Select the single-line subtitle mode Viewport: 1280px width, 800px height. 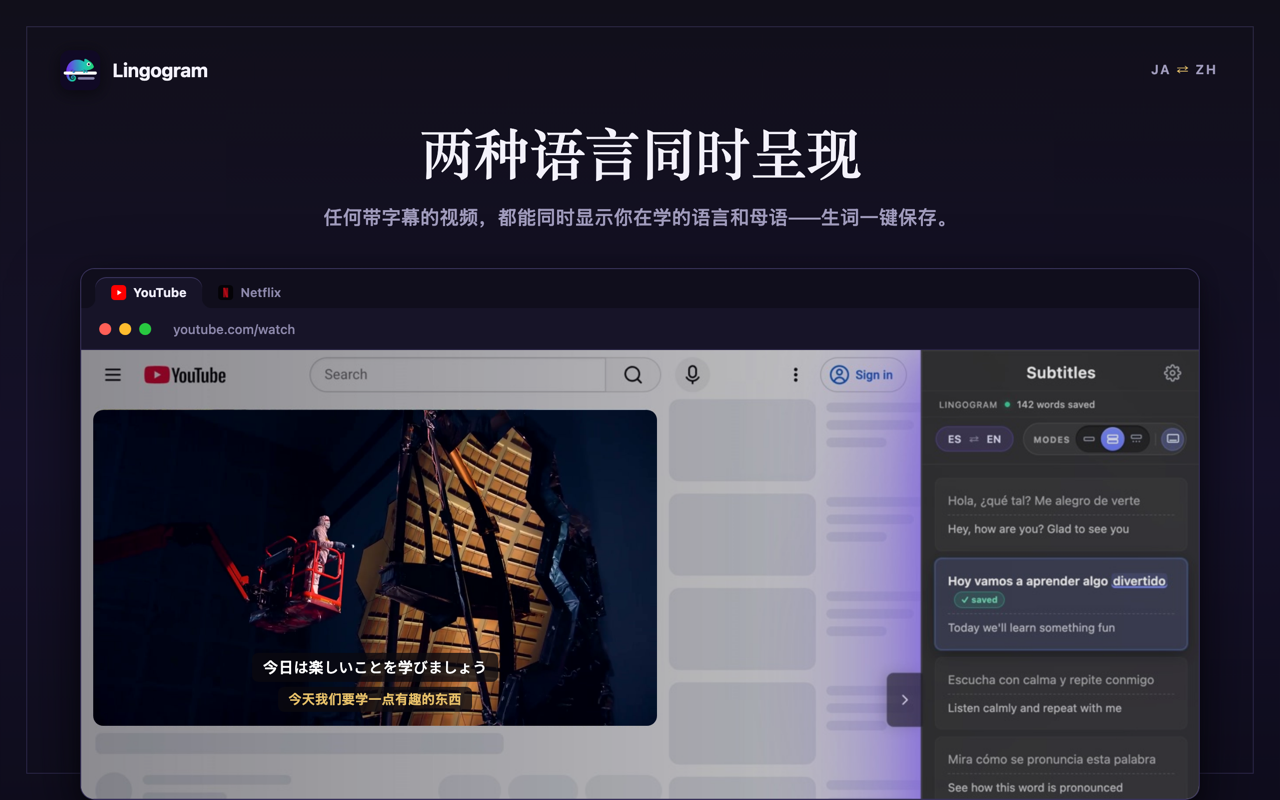[x=1089, y=439]
